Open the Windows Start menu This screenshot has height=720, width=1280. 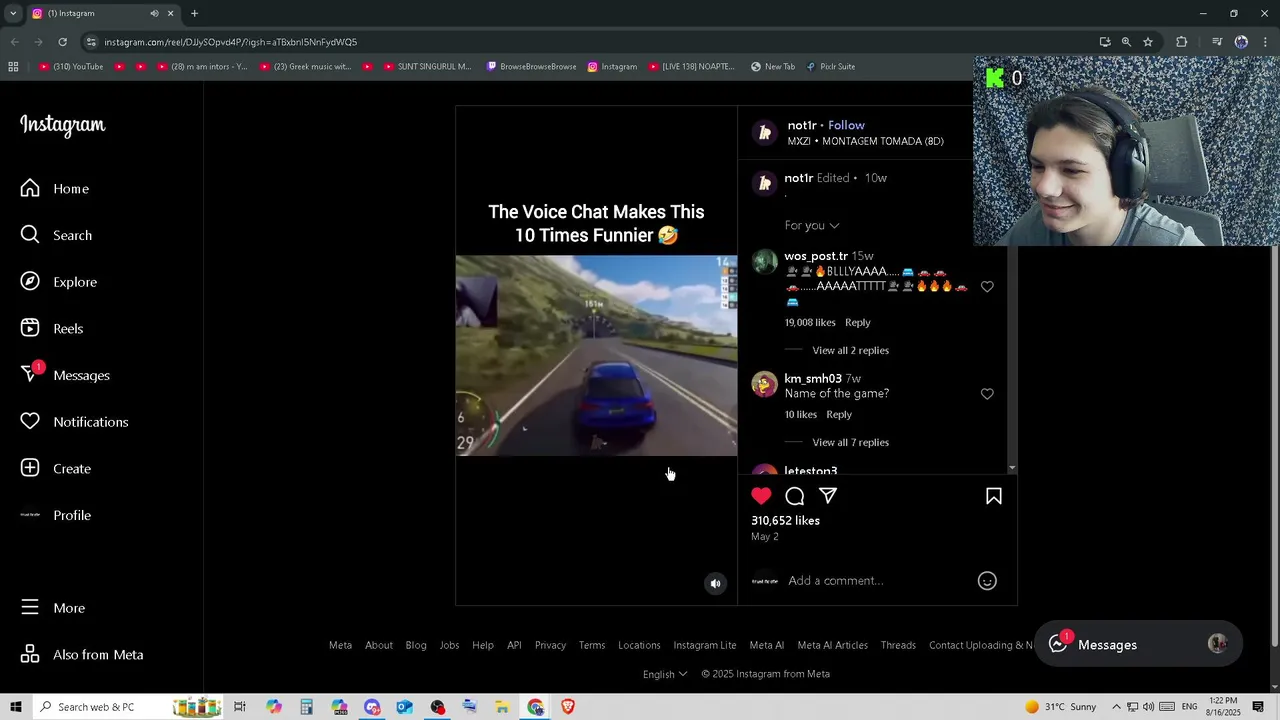pyautogui.click(x=16, y=707)
